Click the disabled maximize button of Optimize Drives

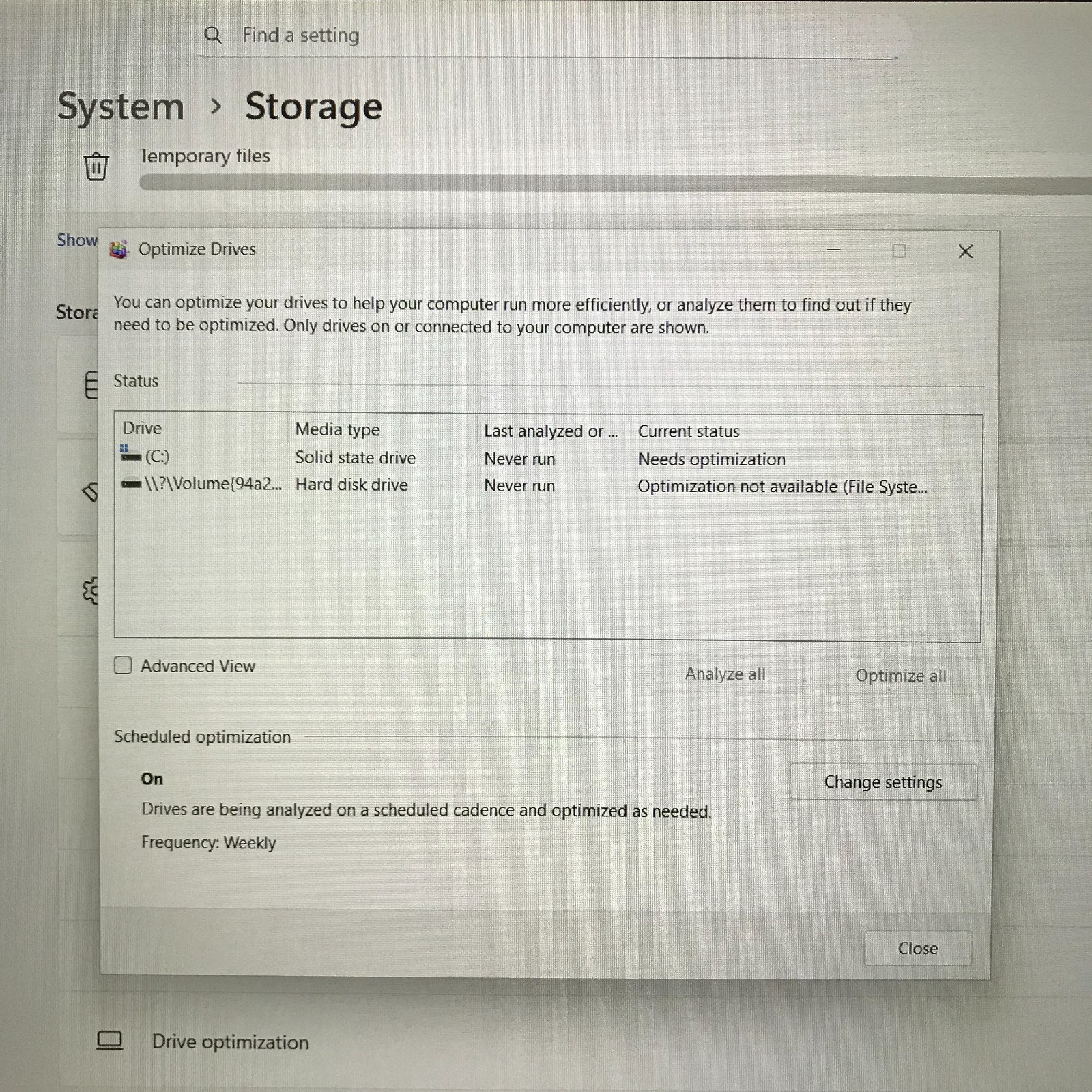point(899,251)
